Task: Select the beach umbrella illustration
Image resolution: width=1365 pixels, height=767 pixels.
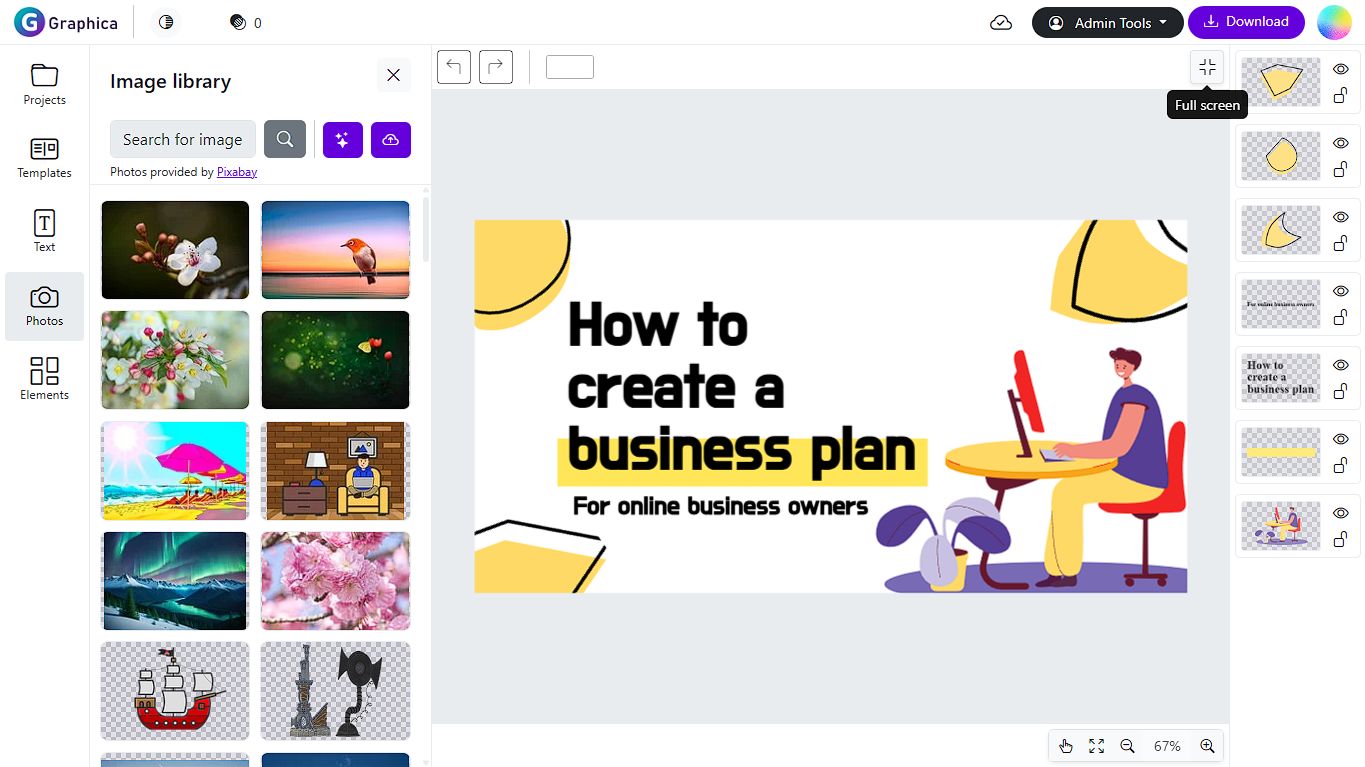Action: [x=175, y=470]
